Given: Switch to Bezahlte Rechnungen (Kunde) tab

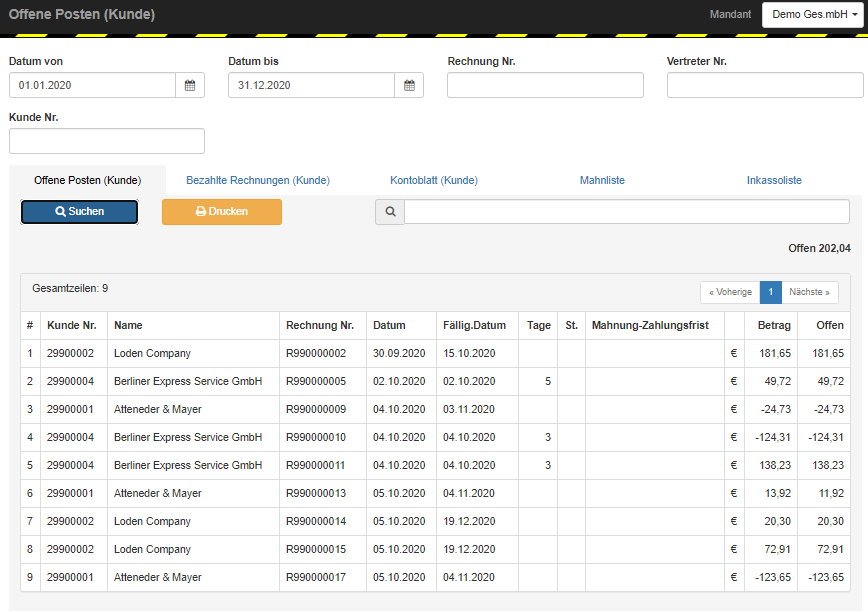Looking at the screenshot, I should [x=258, y=180].
